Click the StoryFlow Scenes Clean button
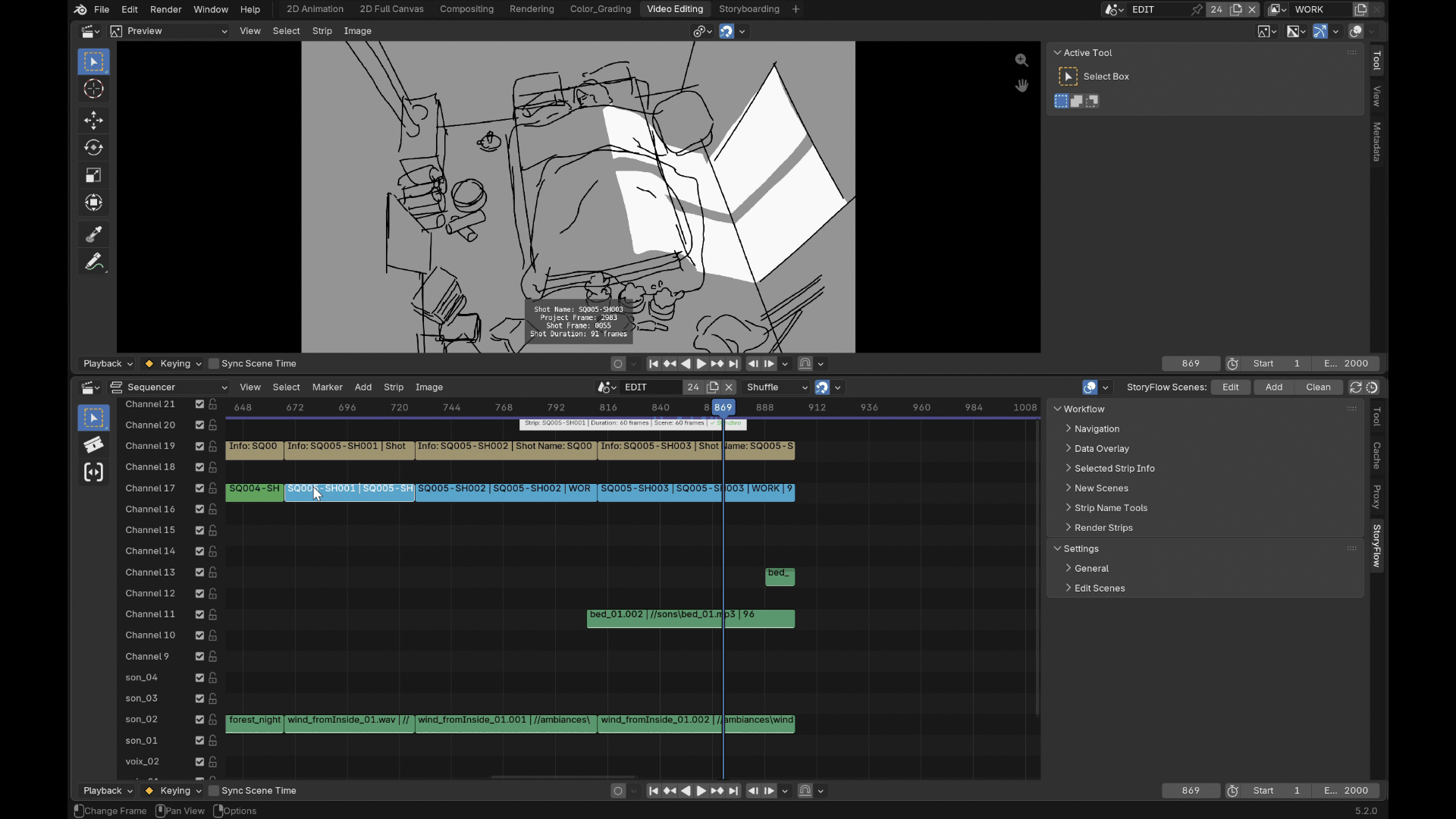This screenshot has height=819, width=1456. pyautogui.click(x=1317, y=388)
